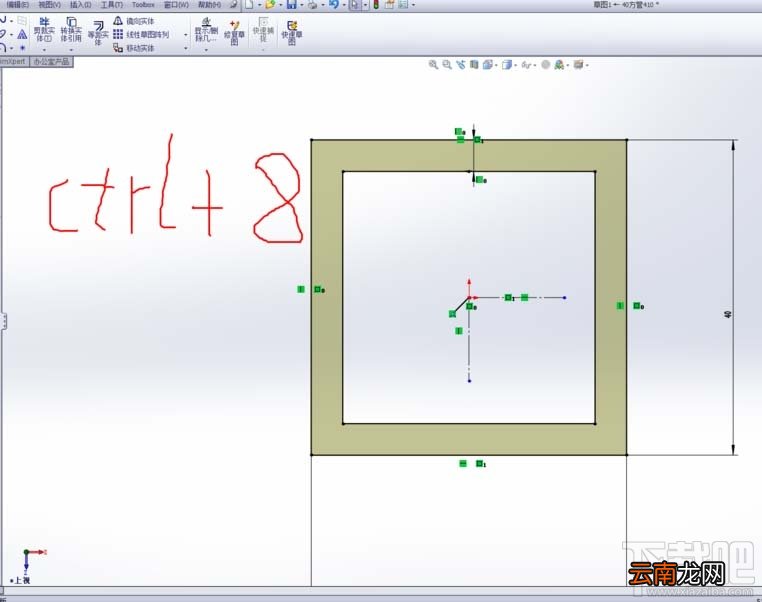
Task: Click the Edit Appearance sphere icon
Action: click(x=546, y=65)
